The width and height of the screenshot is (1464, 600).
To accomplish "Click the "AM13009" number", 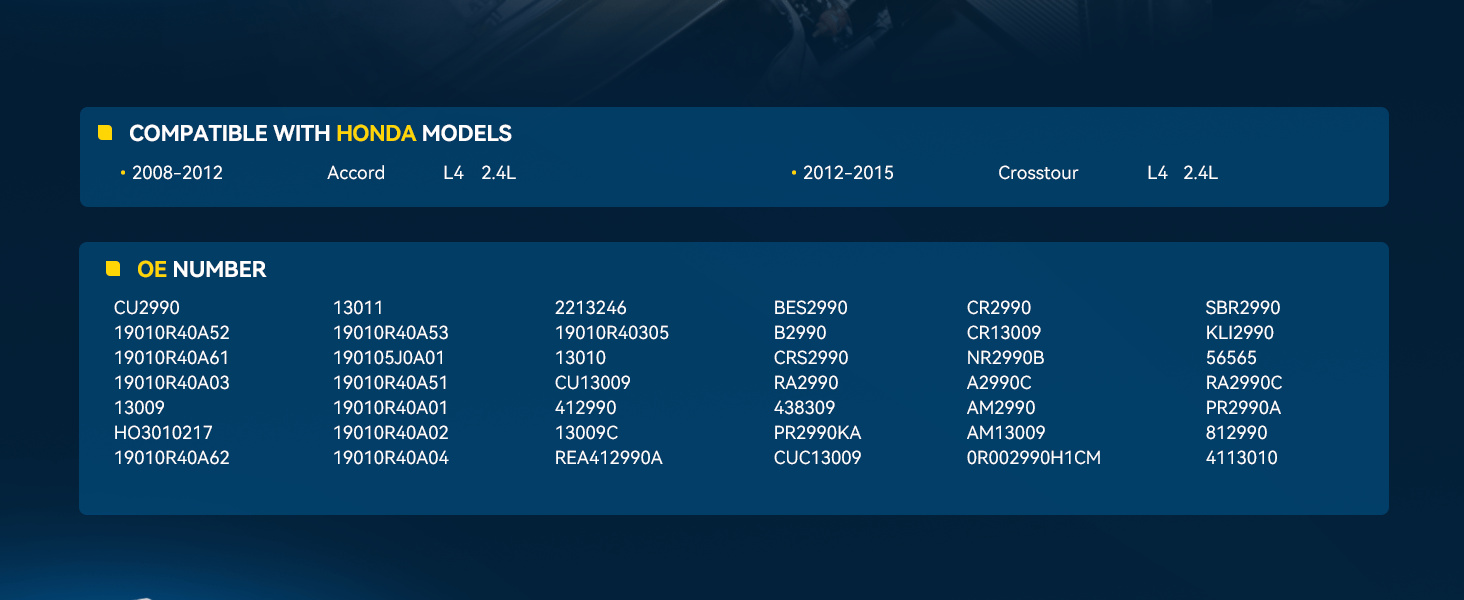I will (1006, 433).
